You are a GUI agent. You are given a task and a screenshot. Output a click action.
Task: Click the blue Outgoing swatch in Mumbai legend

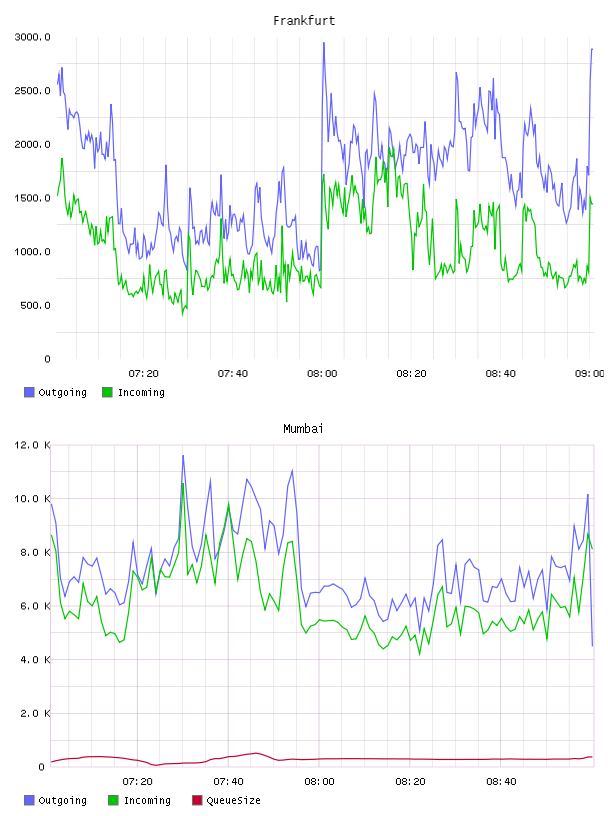[x=29, y=800]
